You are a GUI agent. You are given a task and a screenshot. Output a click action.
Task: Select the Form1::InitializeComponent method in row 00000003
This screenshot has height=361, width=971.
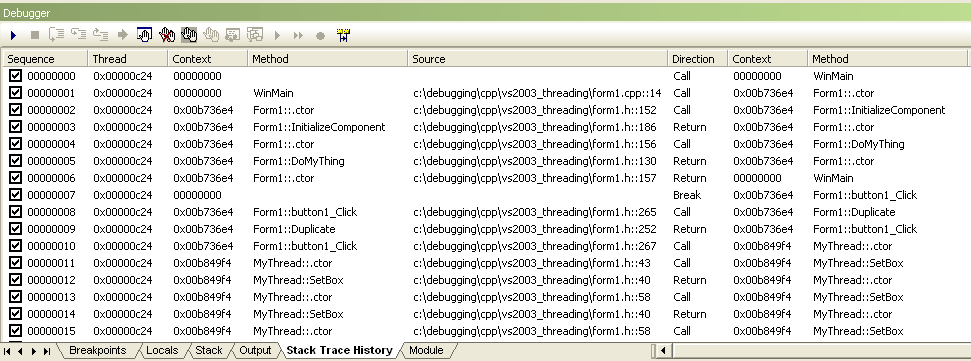tap(319, 127)
